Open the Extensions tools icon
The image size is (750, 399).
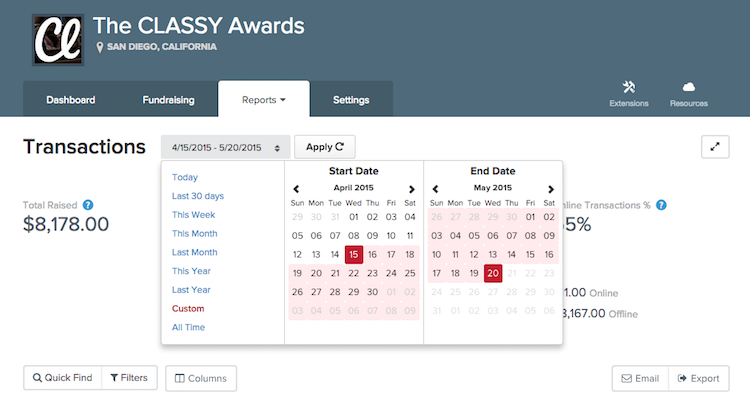point(629,87)
